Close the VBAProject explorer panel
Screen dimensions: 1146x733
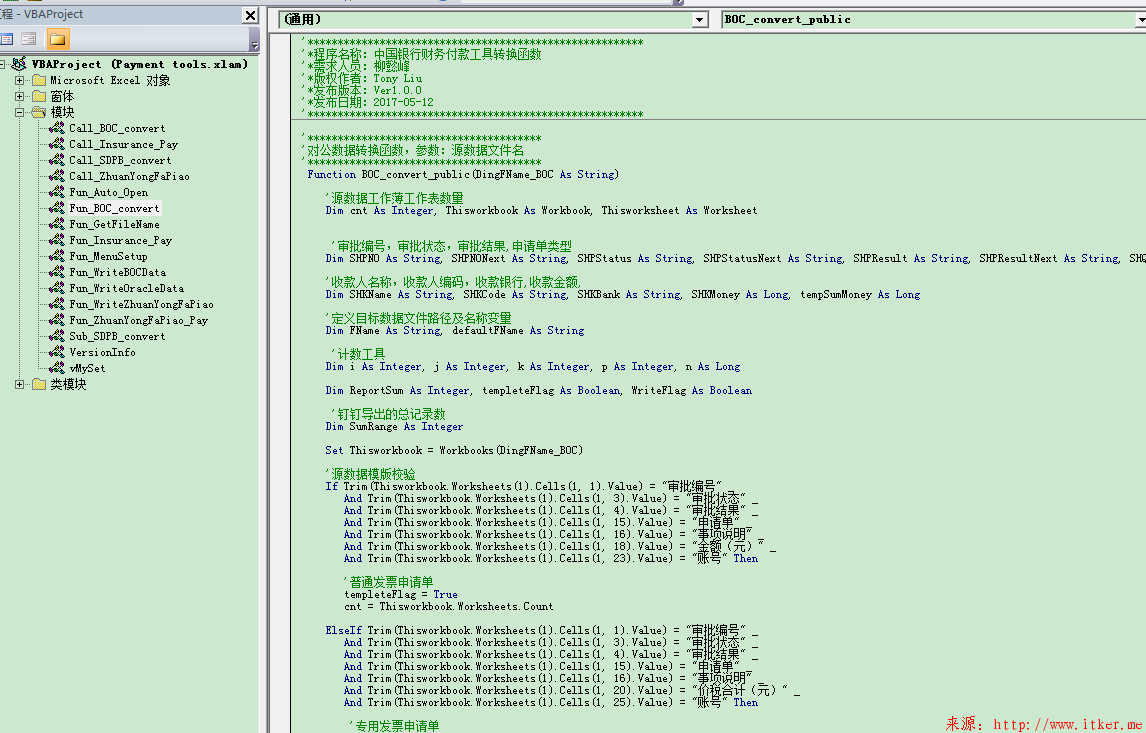click(x=250, y=15)
